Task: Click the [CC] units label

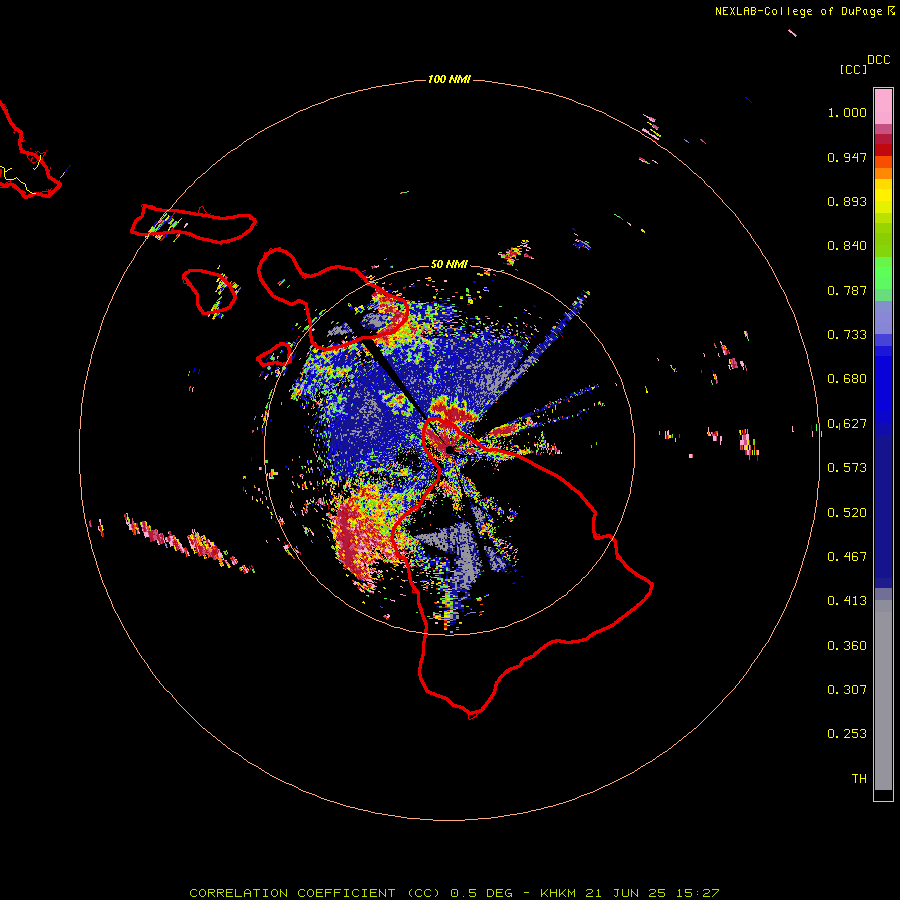Action: pos(853,69)
